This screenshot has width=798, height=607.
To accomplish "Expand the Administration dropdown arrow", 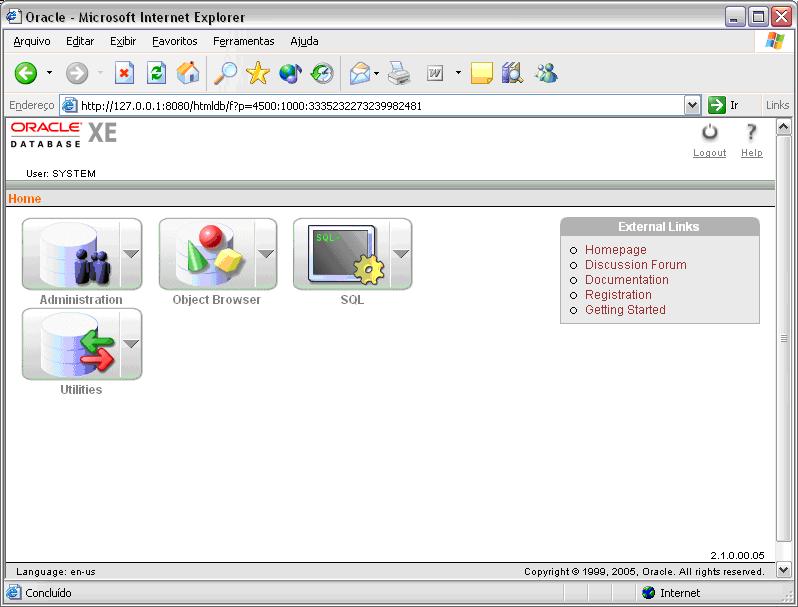I will pos(131,254).
